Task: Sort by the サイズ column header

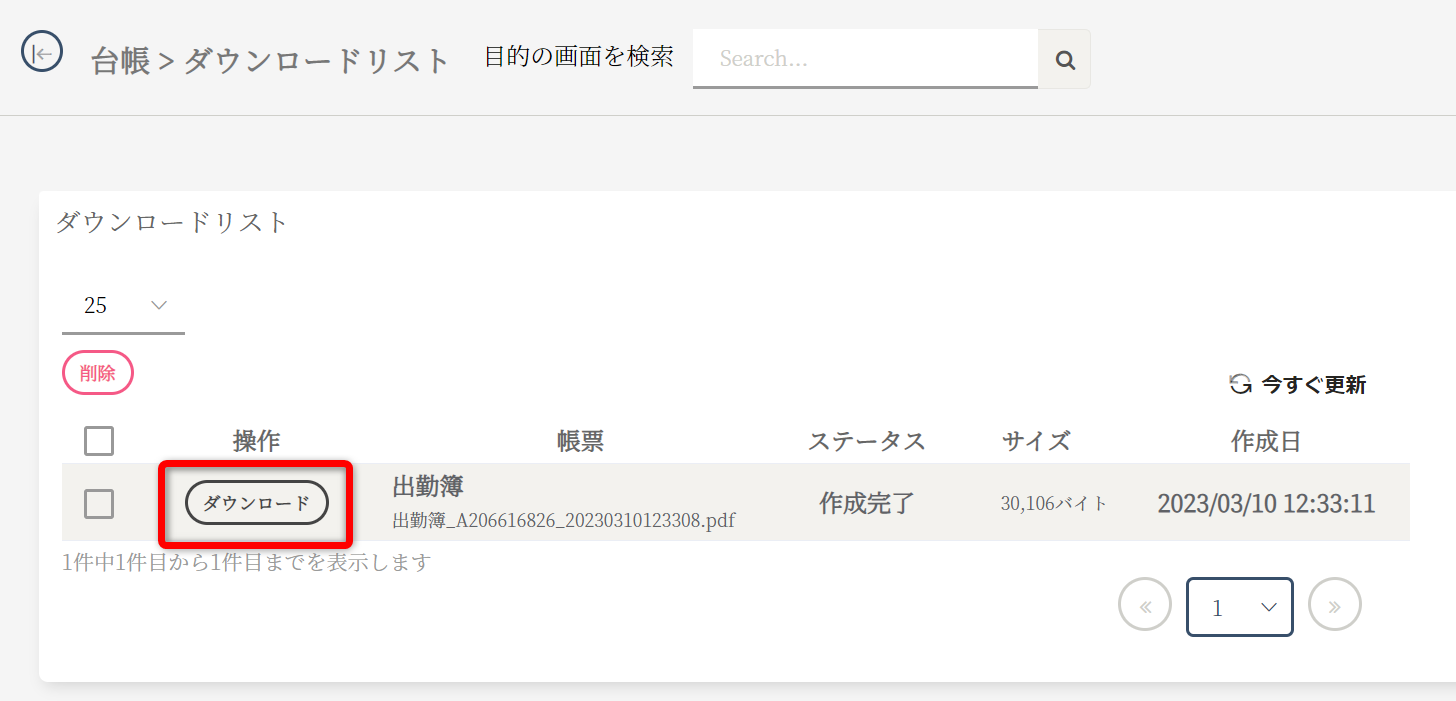Action: click(x=1036, y=441)
